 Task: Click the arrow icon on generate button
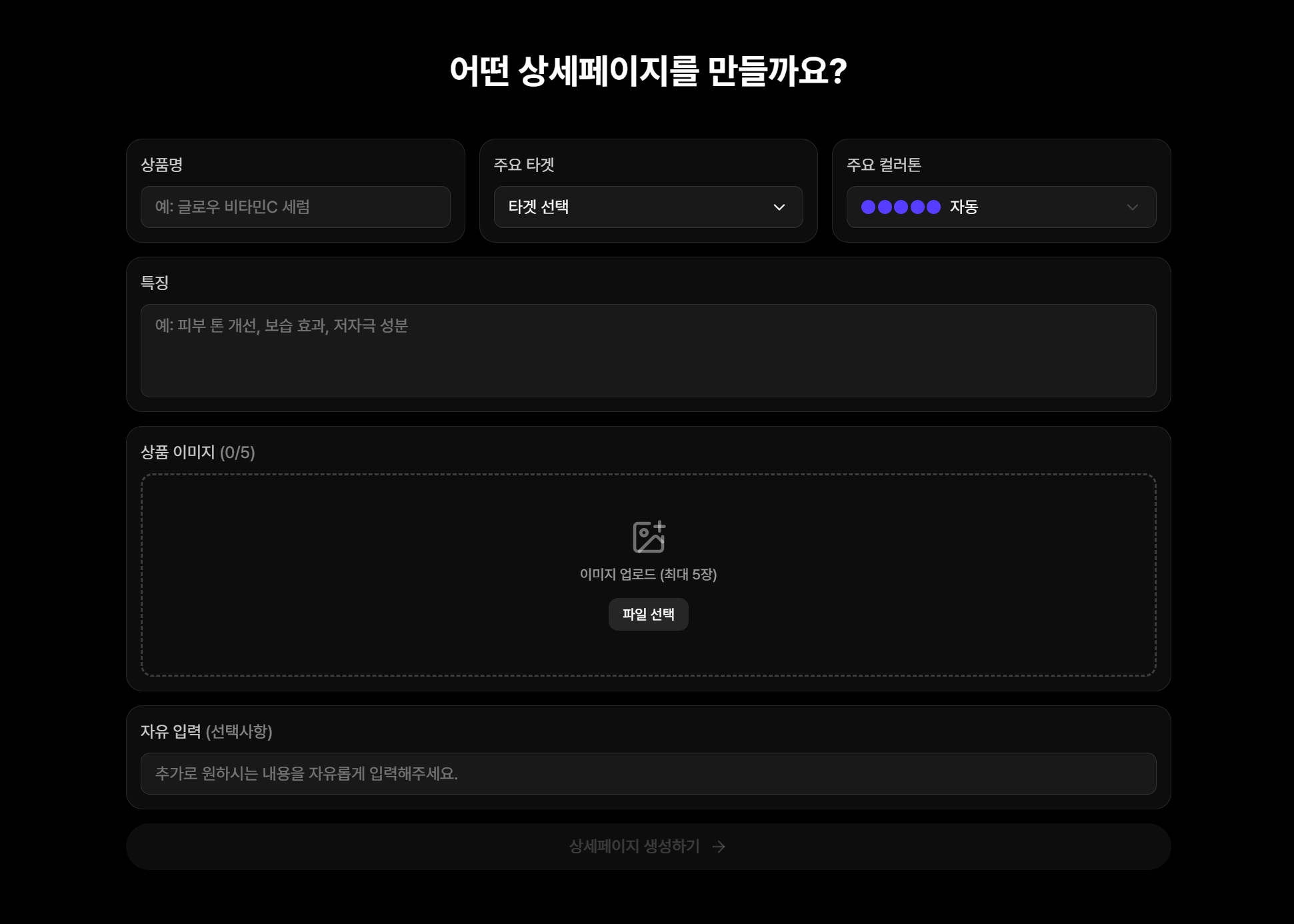[719, 847]
